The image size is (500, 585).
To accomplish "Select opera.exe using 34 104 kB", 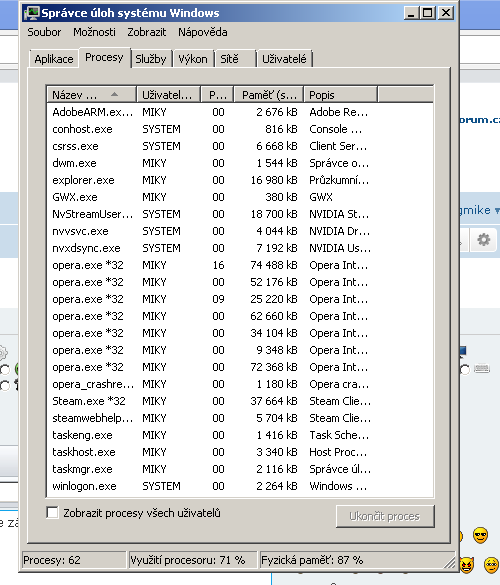I will (x=240, y=333).
